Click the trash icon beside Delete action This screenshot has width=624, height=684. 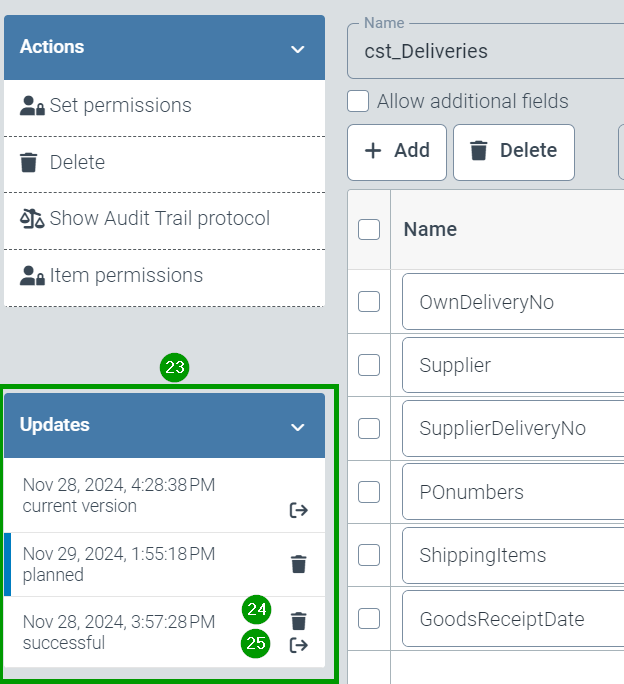(x=30, y=162)
